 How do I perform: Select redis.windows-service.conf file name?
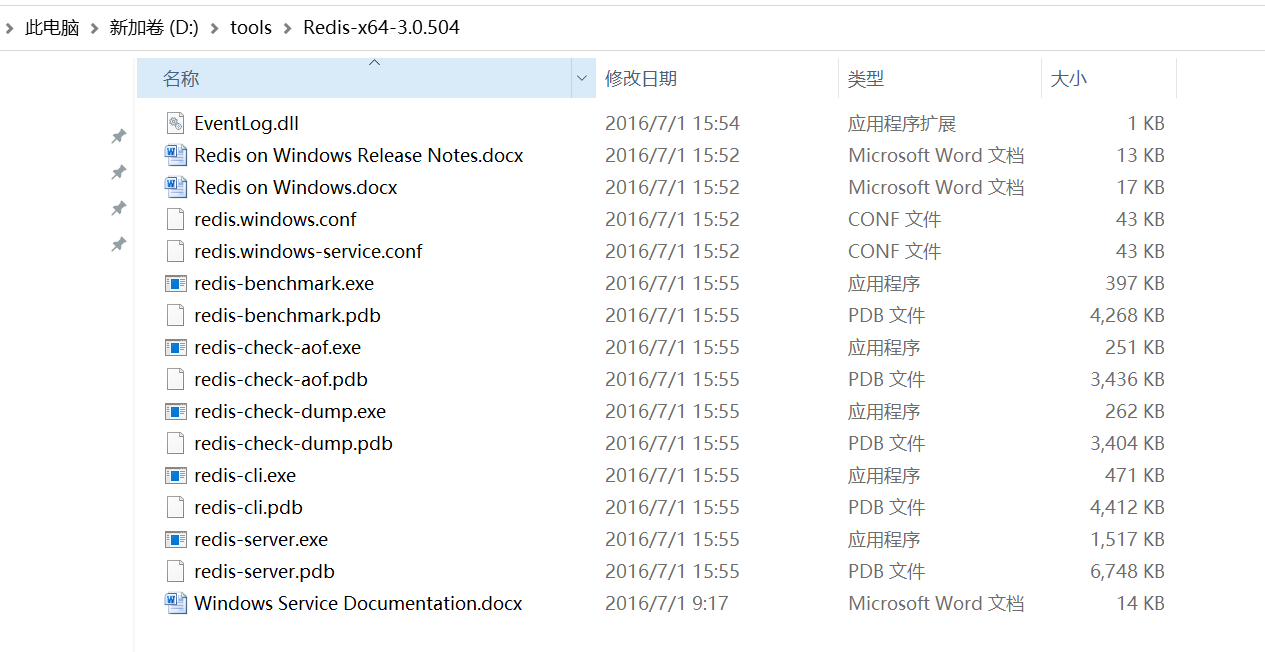[x=308, y=251]
